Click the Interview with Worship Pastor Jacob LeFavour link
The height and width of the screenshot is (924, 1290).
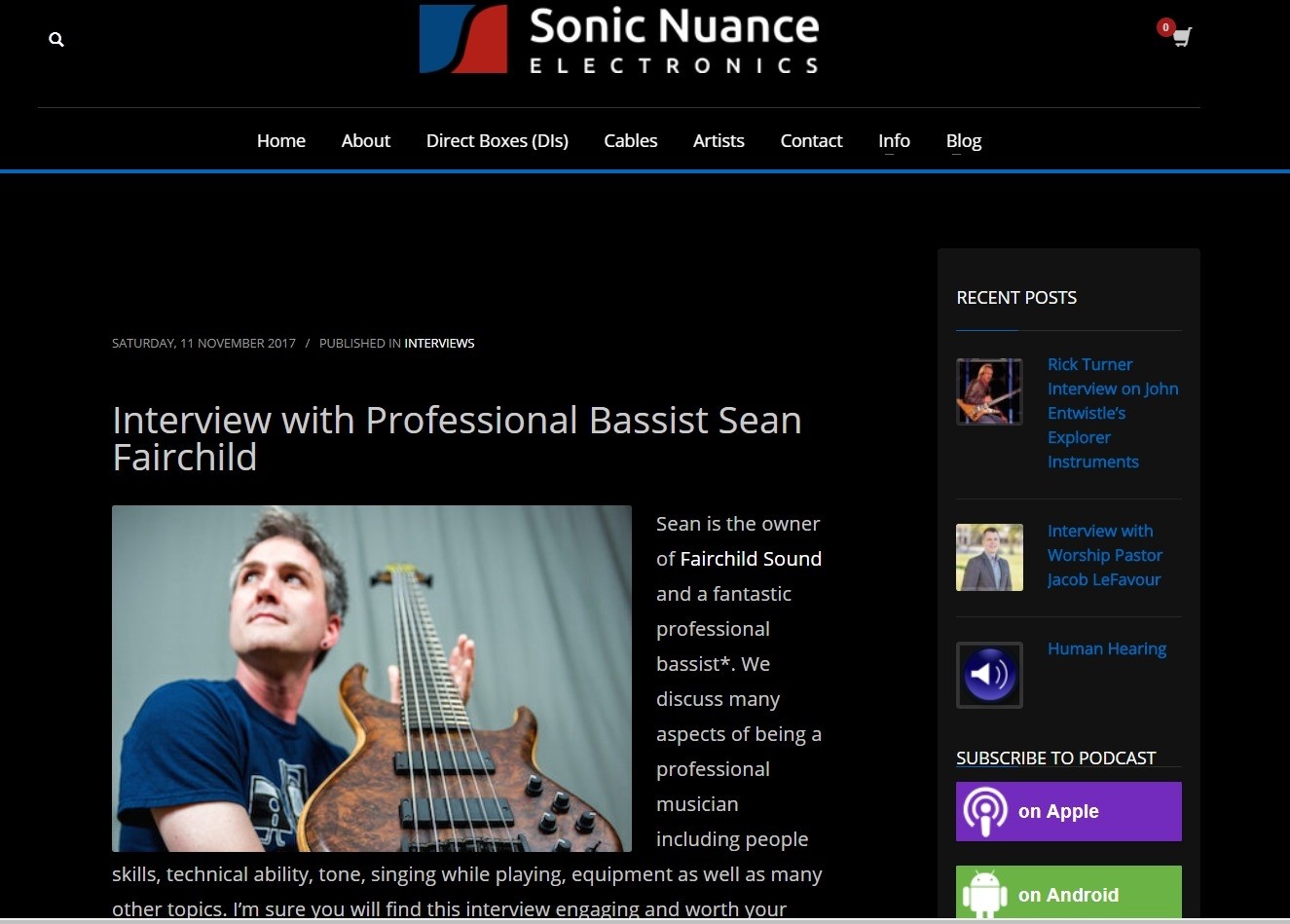tap(1104, 555)
